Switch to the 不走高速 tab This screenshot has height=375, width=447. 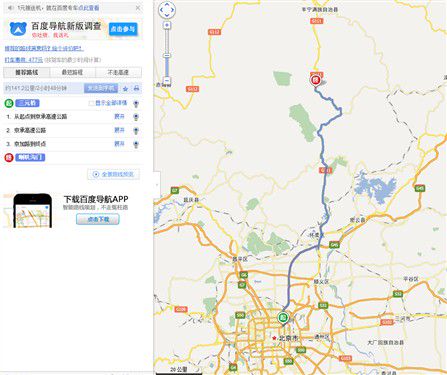(118, 72)
